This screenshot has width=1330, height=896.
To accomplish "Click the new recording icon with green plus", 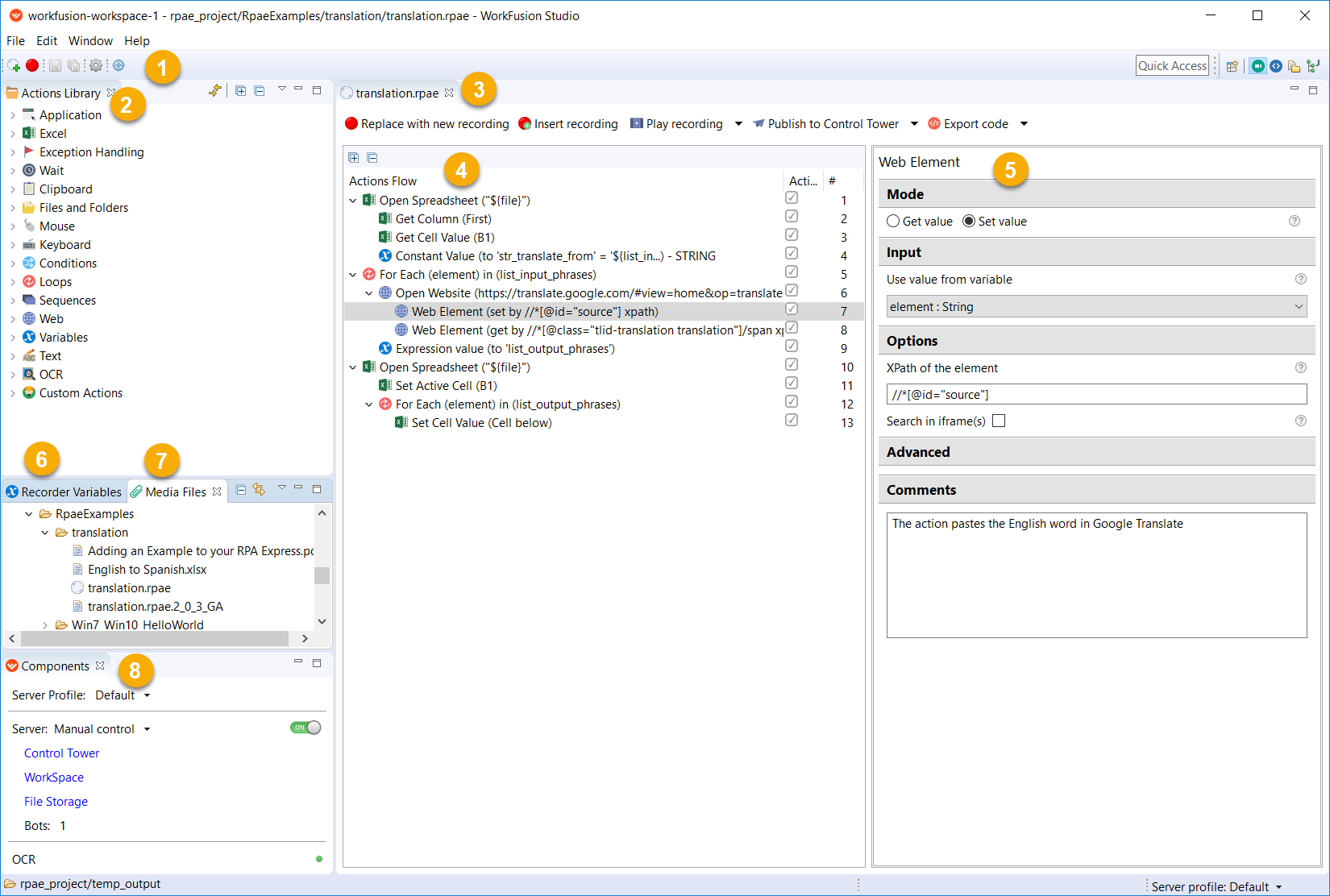I will click(x=14, y=66).
